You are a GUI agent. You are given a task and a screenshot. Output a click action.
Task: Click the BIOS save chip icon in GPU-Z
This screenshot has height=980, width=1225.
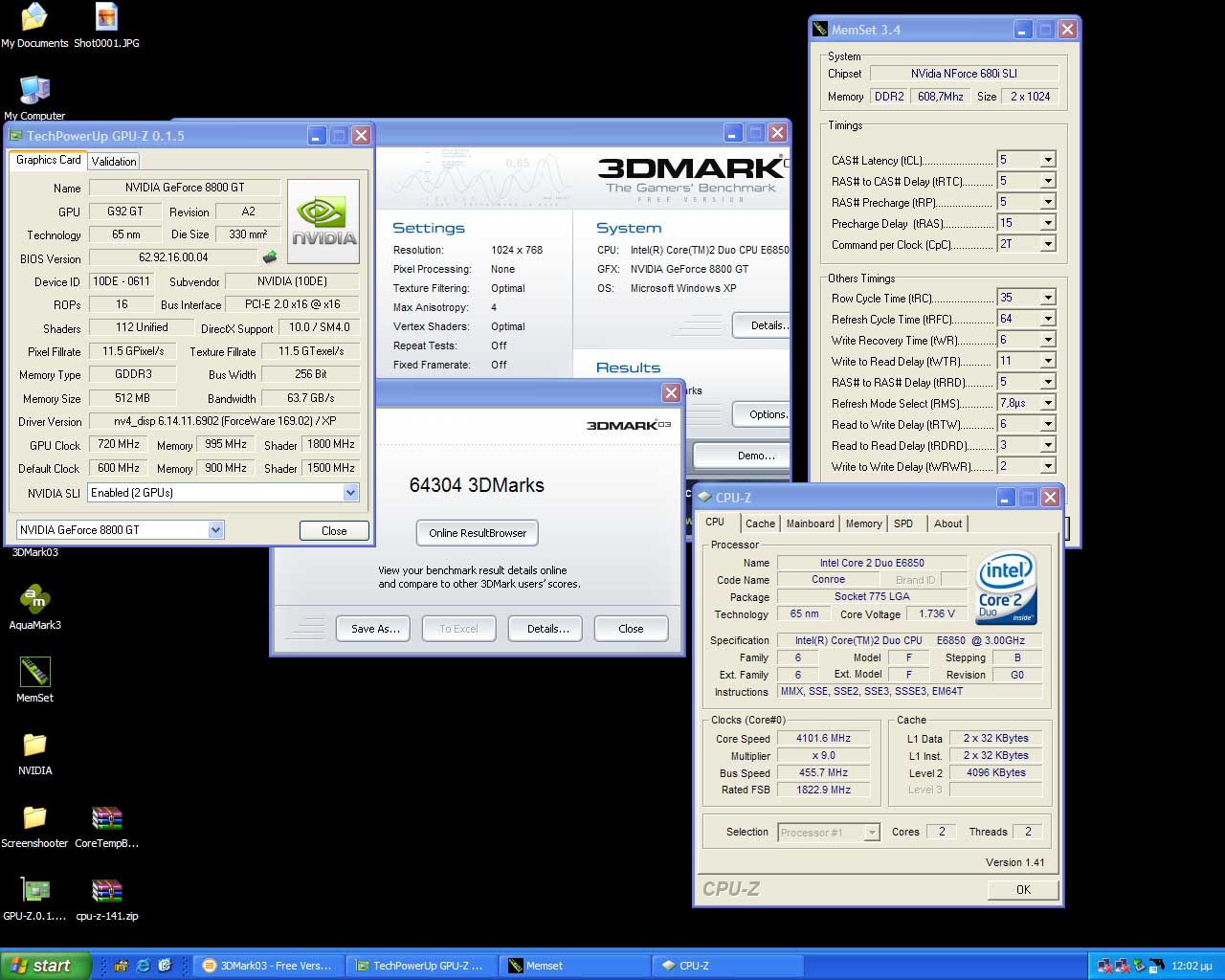tap(270, 256)
